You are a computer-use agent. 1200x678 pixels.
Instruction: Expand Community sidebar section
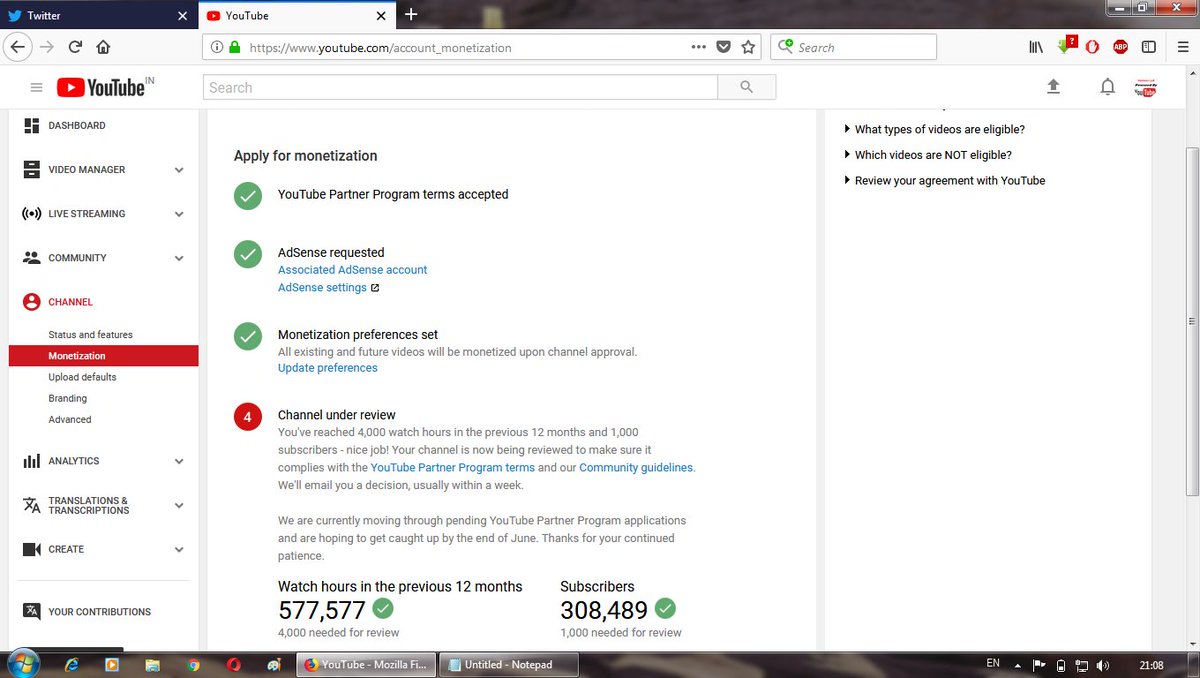(x=179, y=258)
